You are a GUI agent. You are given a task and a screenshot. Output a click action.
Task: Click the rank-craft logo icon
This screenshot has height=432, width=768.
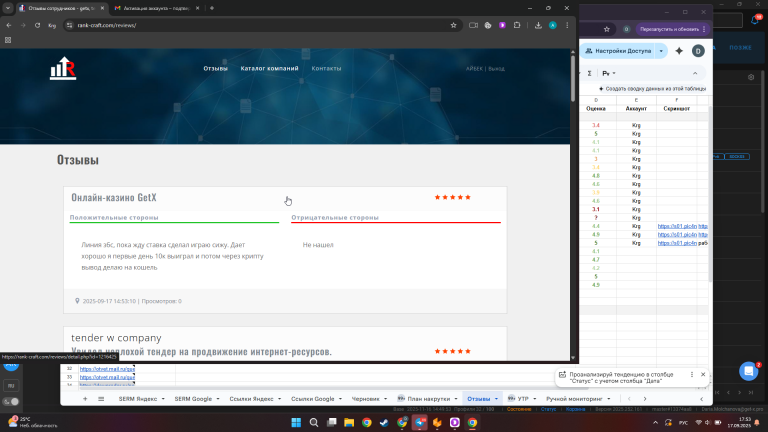click(63, 69)
